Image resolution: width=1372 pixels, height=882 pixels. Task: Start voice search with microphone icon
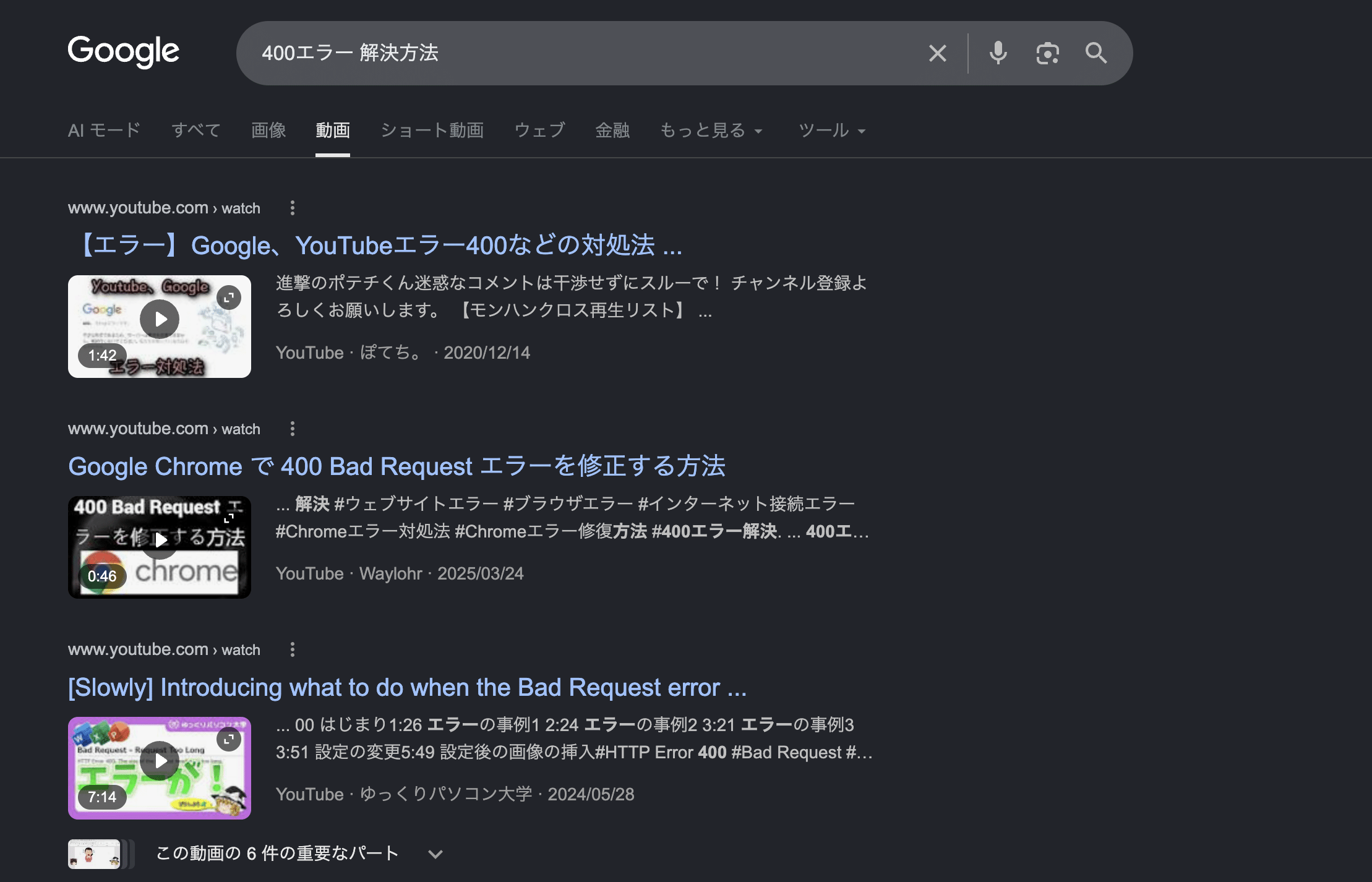[998, 53]
